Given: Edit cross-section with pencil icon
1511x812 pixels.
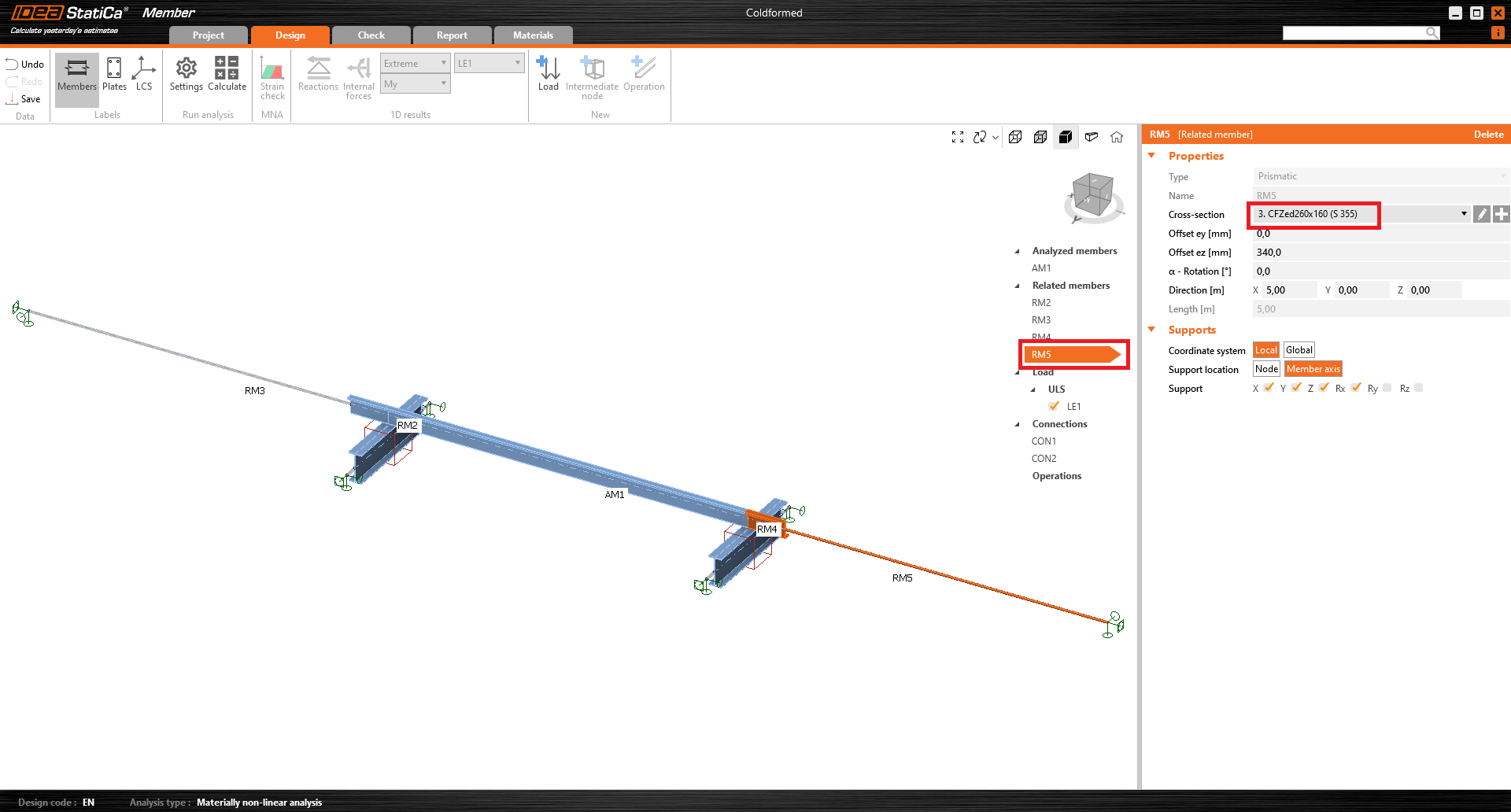Looking at the screenshot, I should click(1481, 214).
